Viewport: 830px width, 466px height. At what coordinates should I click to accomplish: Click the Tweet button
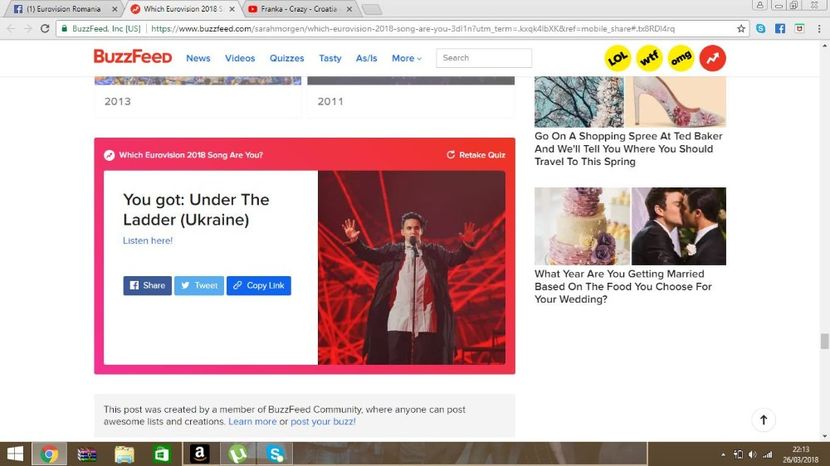point(199,285)
